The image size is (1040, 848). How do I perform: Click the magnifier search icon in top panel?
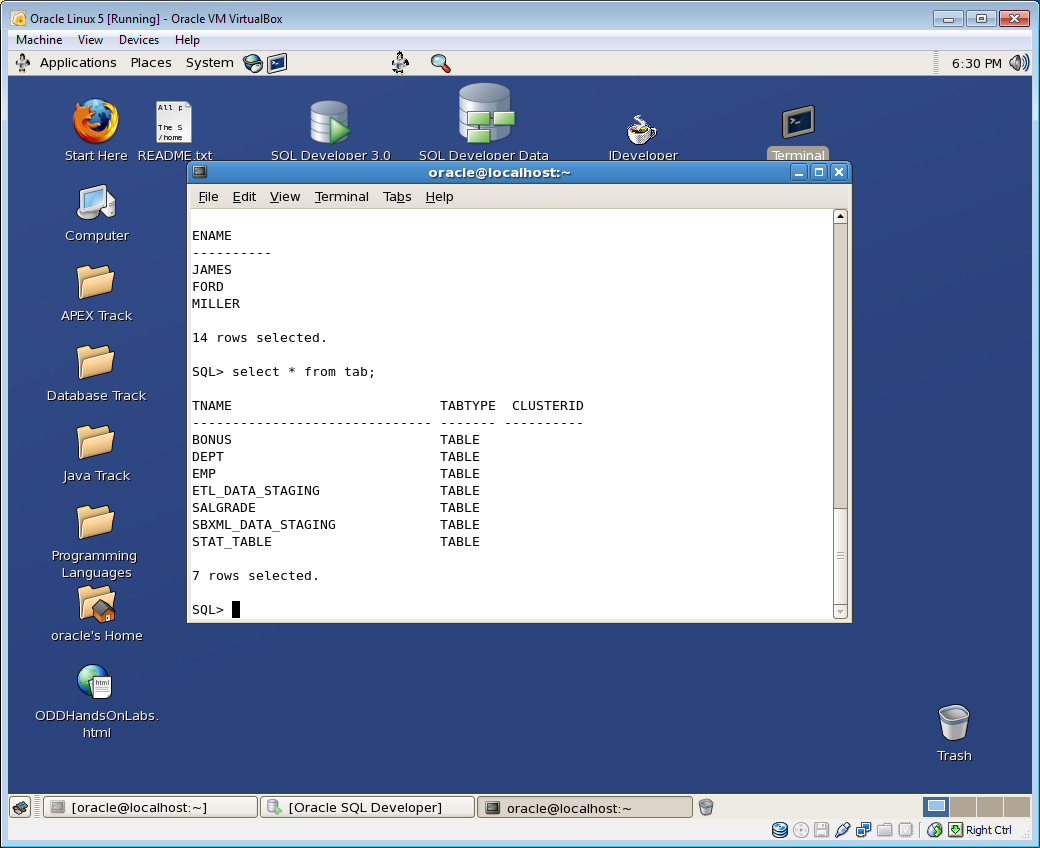[x=440, y=63]
